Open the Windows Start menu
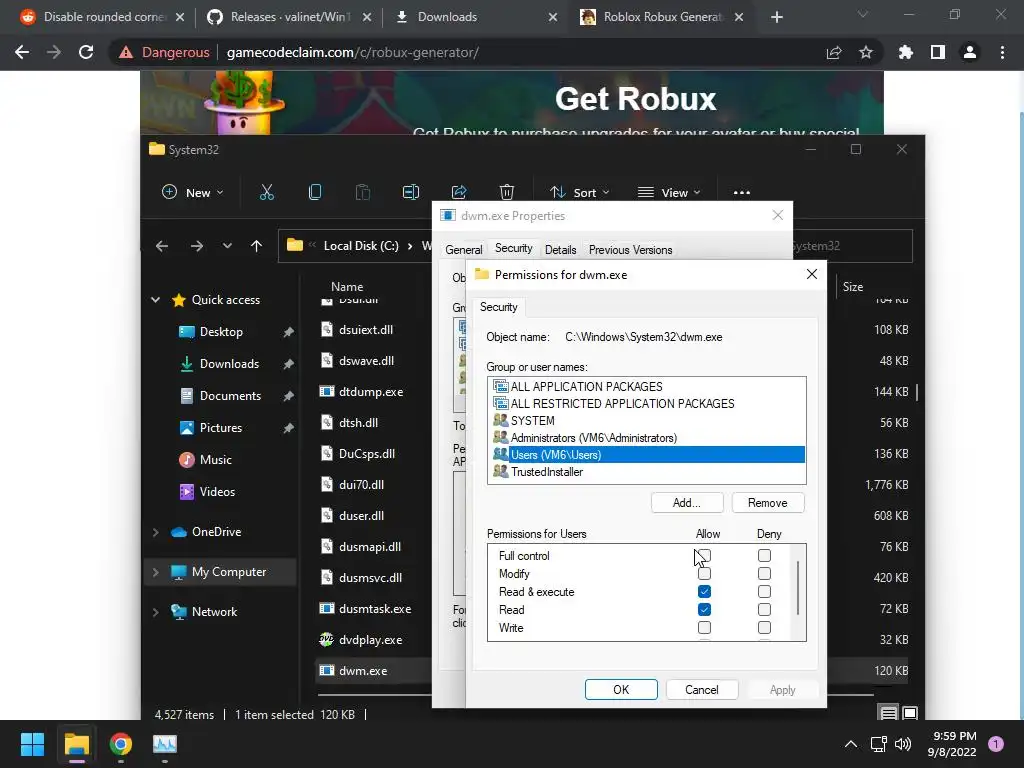Image resolution: width=1024 pixels, height=768 pixels. pyautogui.click(x=32, y=744)
